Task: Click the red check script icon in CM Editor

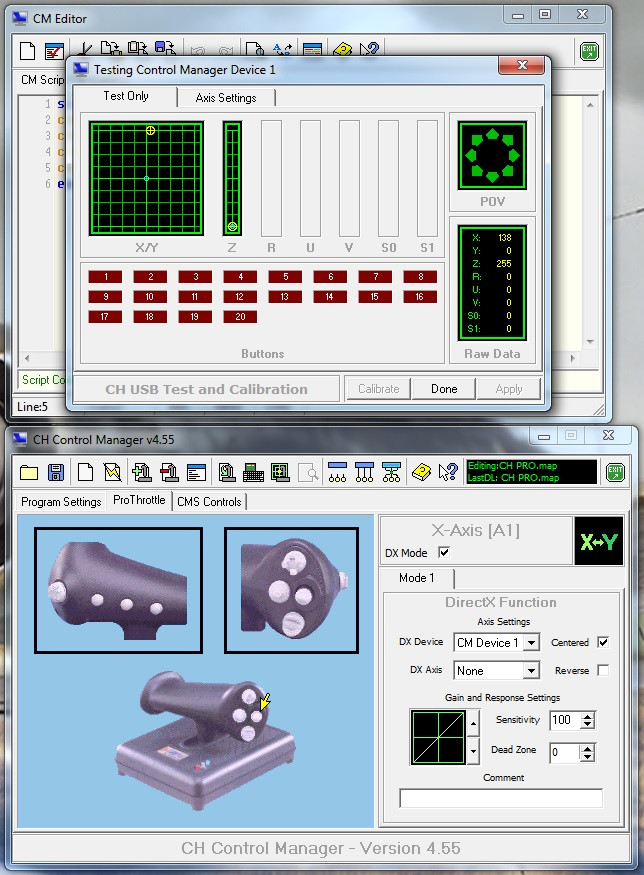Action: (54, 51)
